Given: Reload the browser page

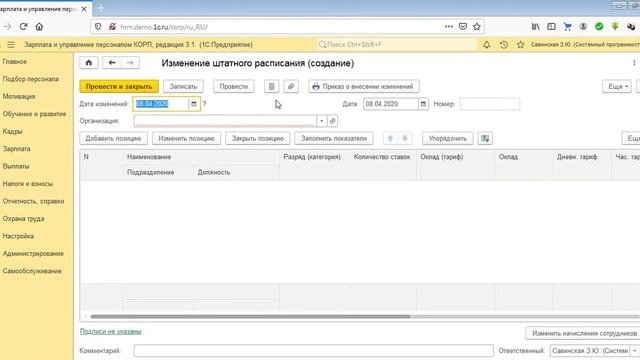Looking at the screenshot, I should 23,27.
